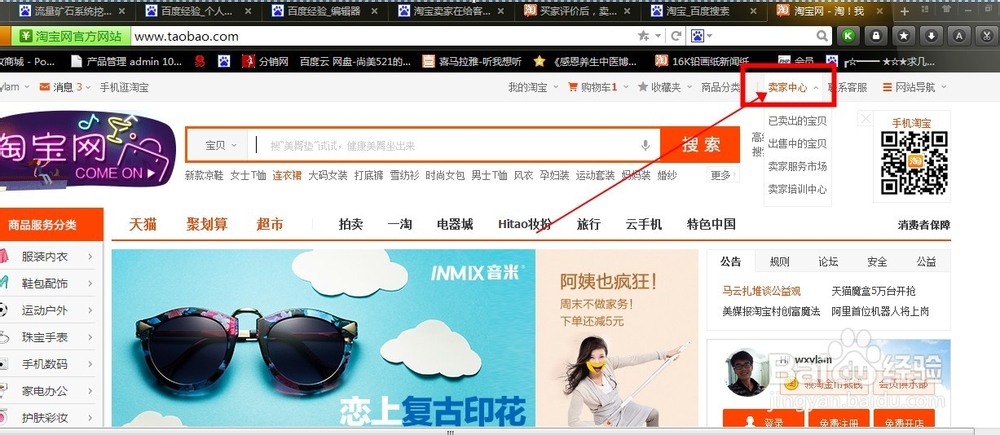Viewport: 1000px width, 435px height.
Task: Open the 云手机 link
Action: (x=643, y=225)
